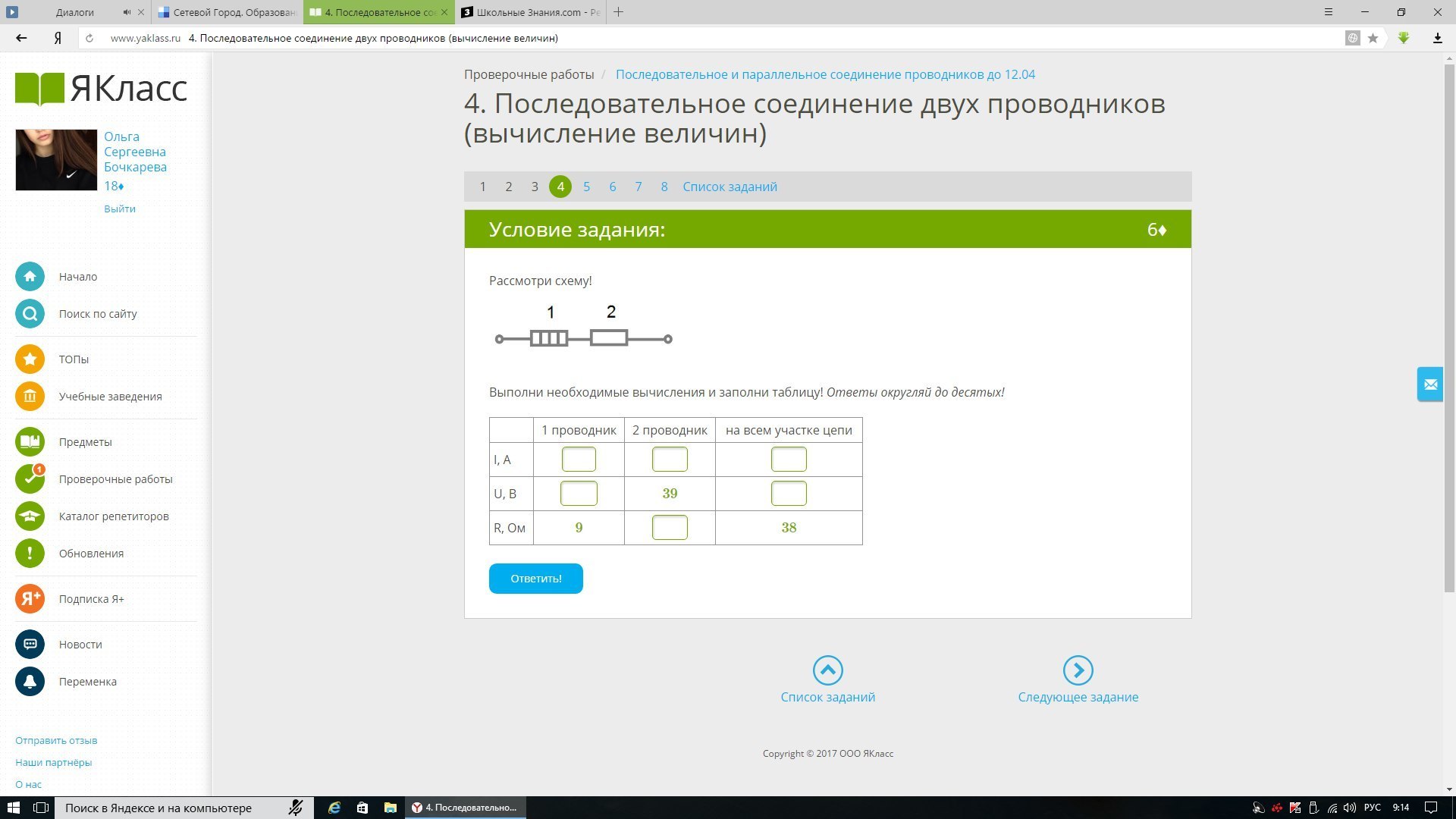Open Учебные заведения building icon

pyautogui.click(x=30, y=397)
